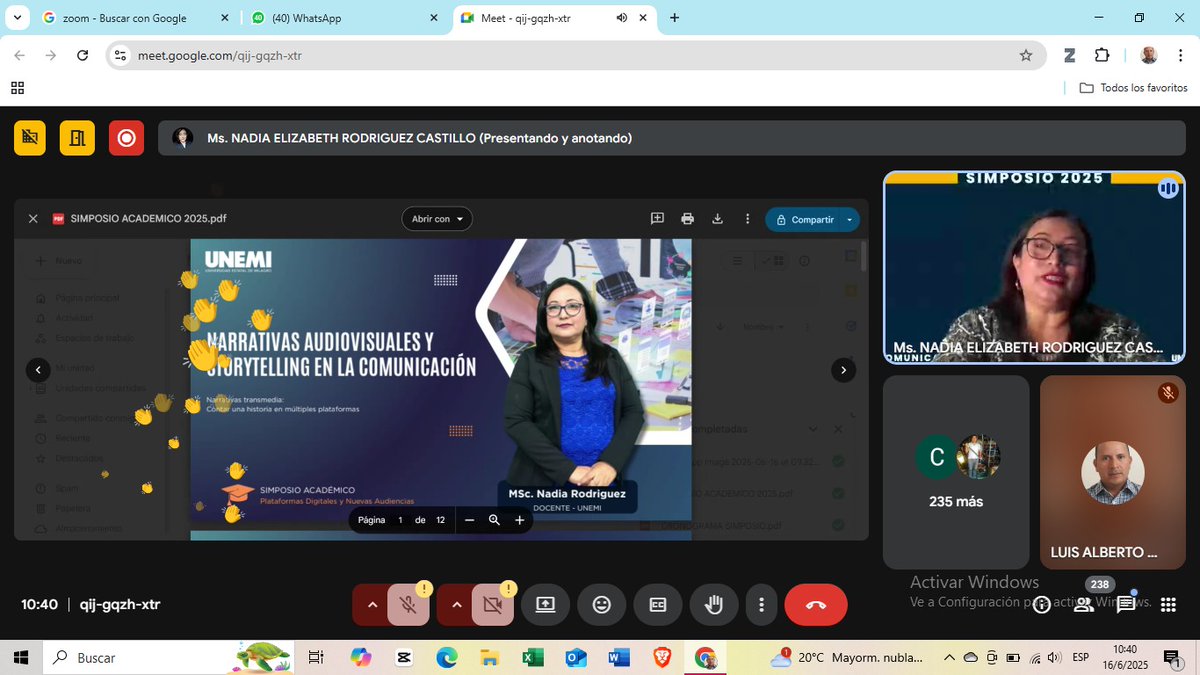Viewport: 1200px width, 675px height.
Task: Toggle closed captions button
Action: tap(658, 605)
